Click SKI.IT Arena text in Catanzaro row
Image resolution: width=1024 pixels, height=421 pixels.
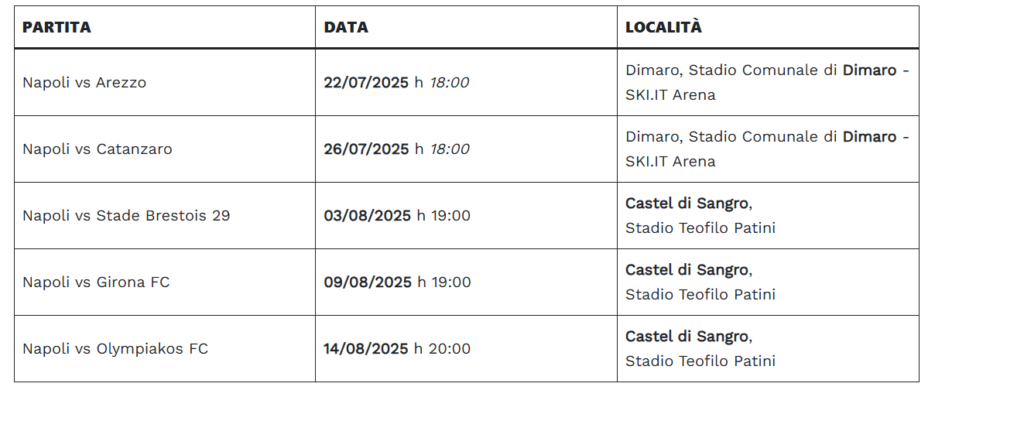coord(670,161)
